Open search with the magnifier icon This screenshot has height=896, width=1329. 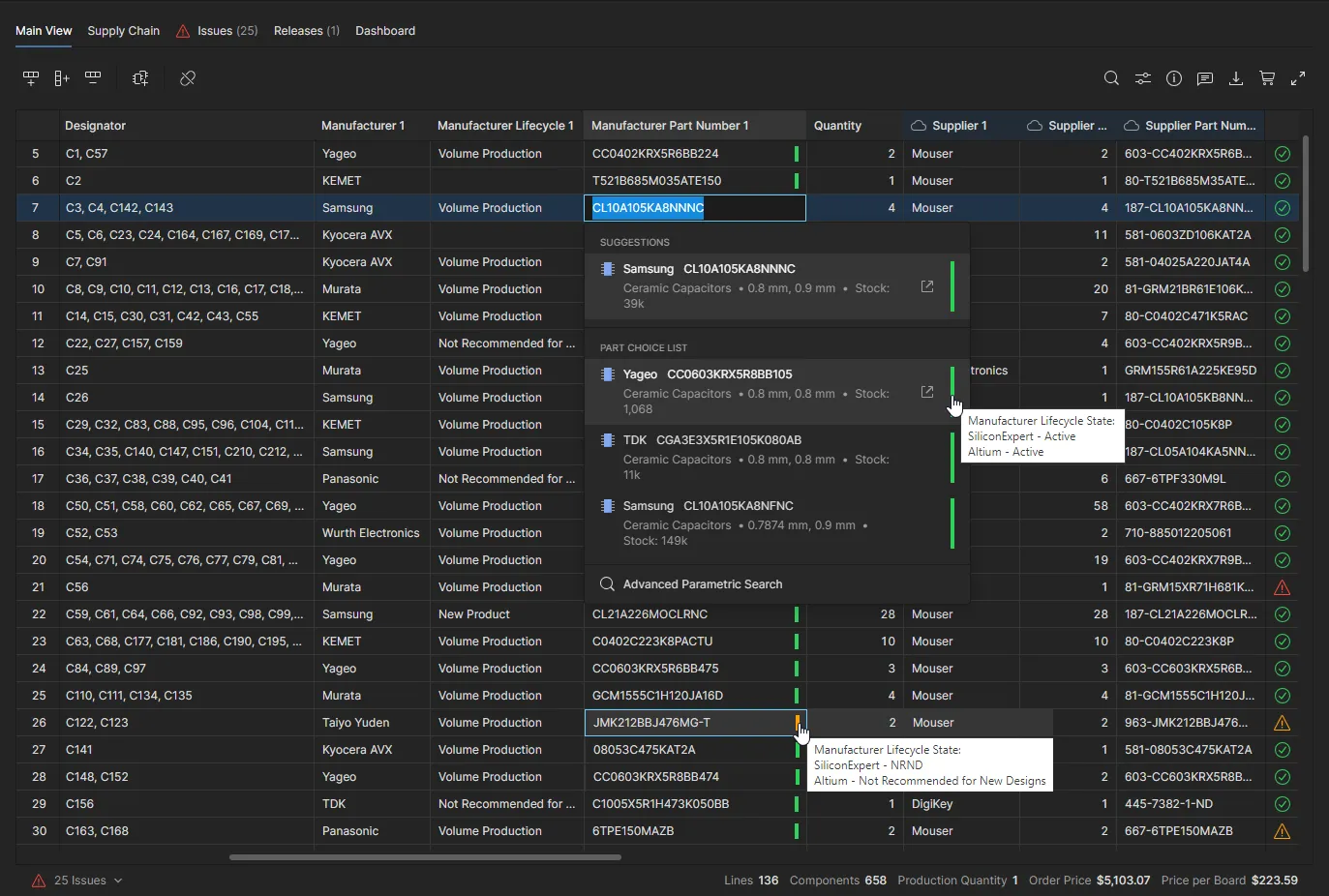tap(1111, 78)
